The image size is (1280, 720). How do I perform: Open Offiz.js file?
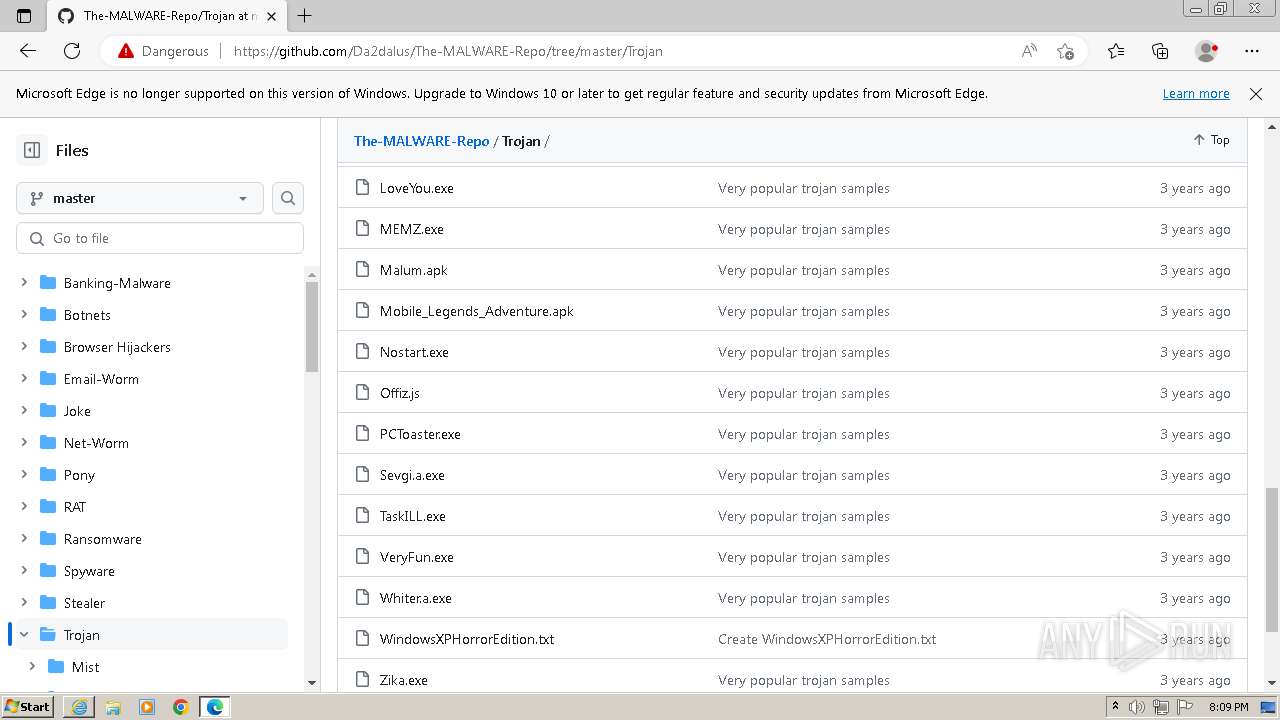tap(399, 393)
